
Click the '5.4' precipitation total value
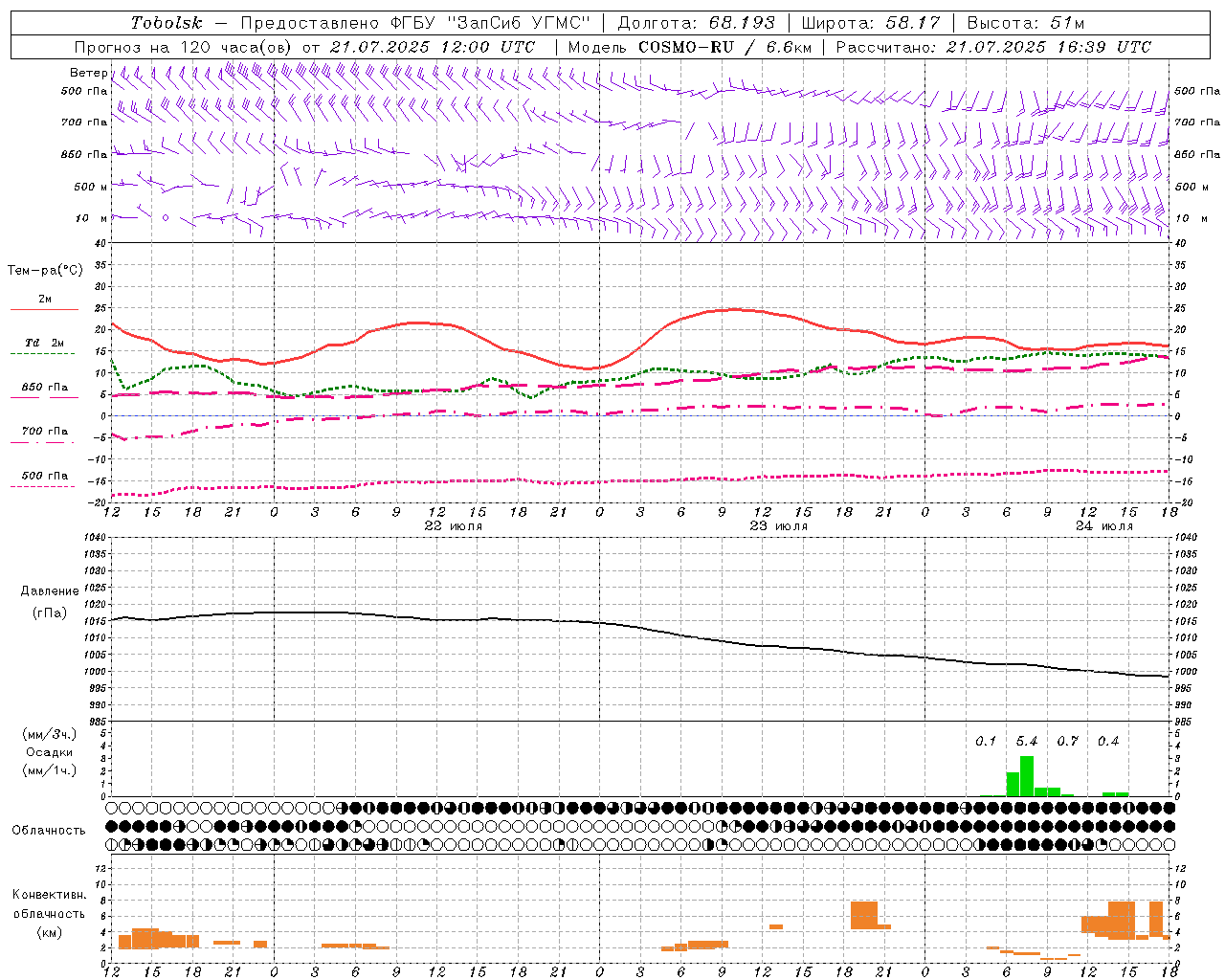[x=1027, y=742]
